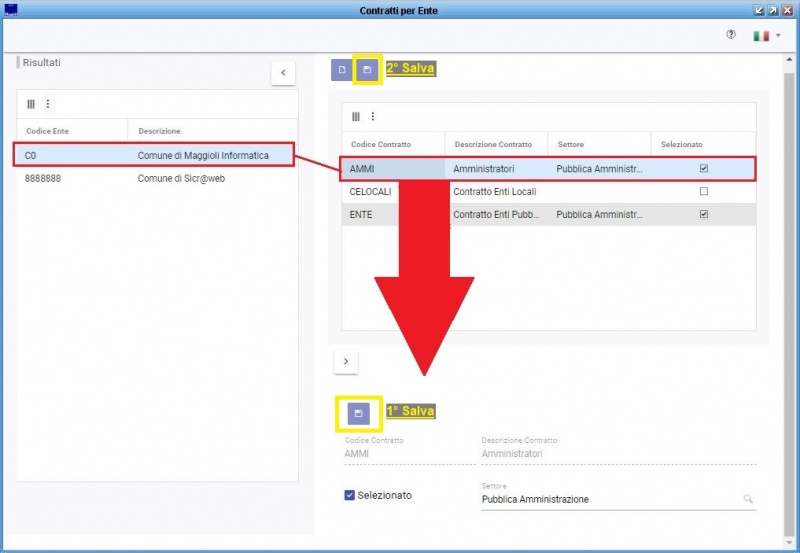
Task: Toggle the Selezionato checkbox in detail form
Action: click(349, 495)
